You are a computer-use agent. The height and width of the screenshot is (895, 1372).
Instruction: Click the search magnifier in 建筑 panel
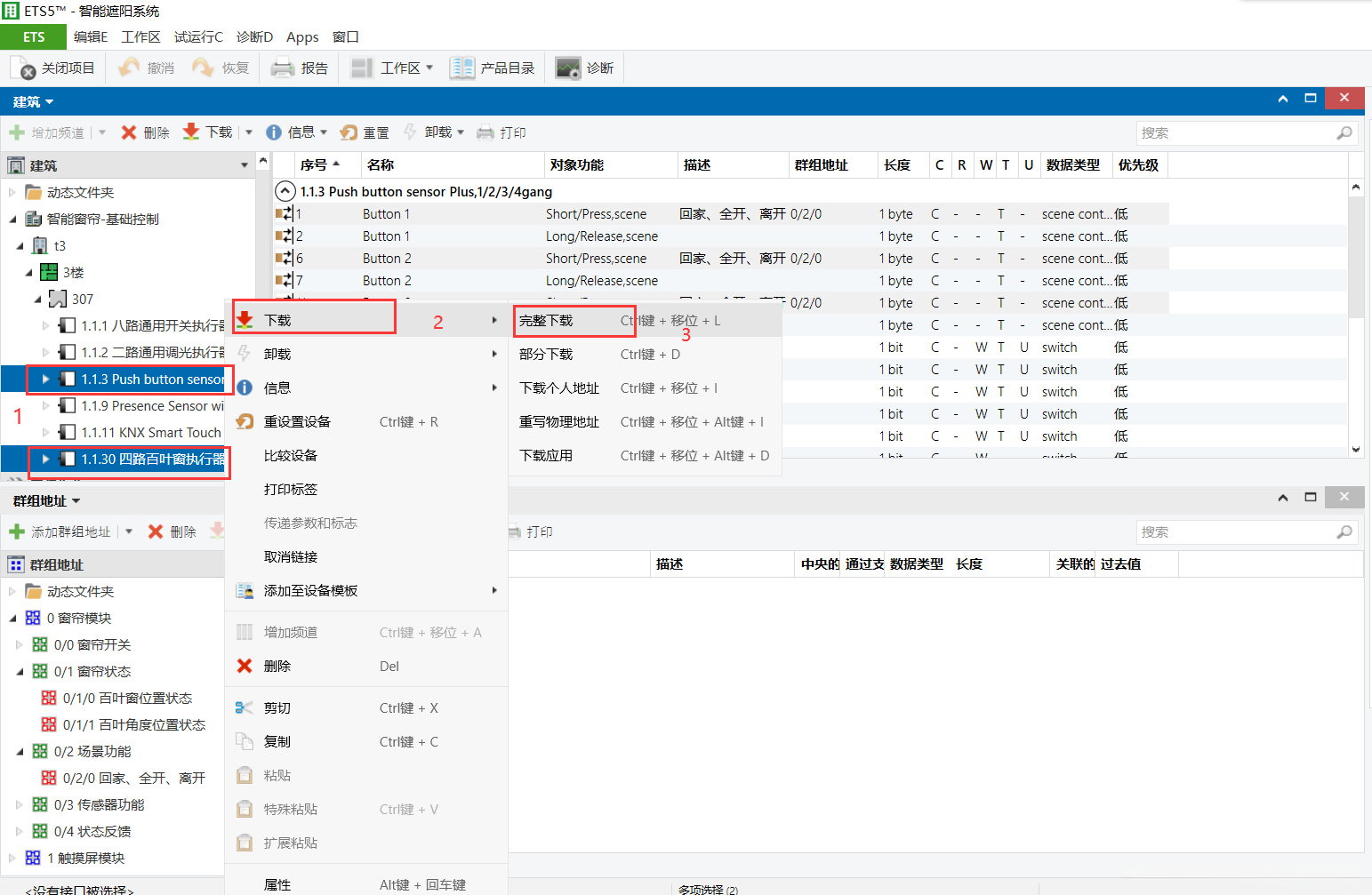click(1344, 133)
